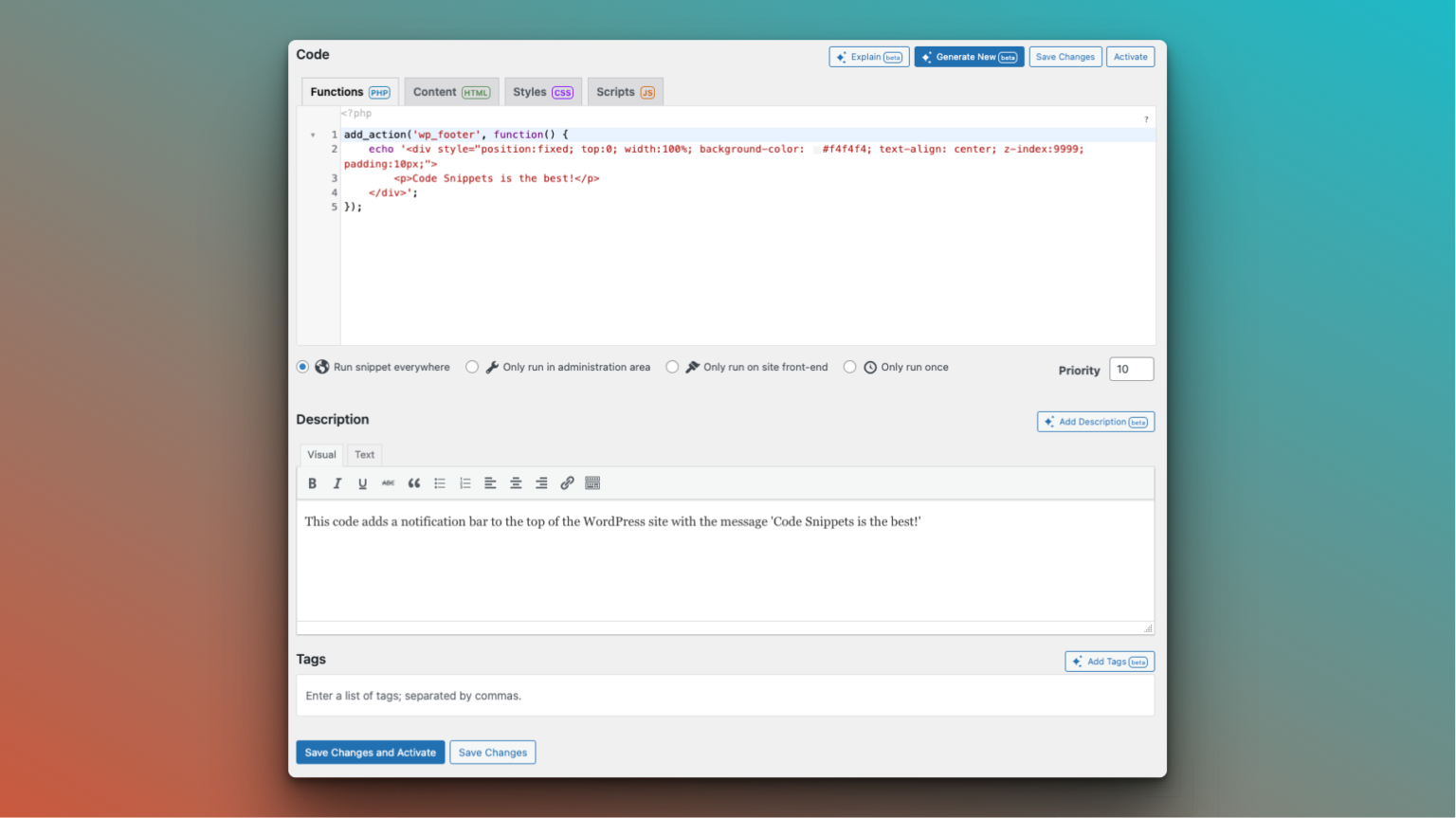This screenshot has height=818, width=1456.
Task: Apply strikethrough to description text
Action: [389, 483]
